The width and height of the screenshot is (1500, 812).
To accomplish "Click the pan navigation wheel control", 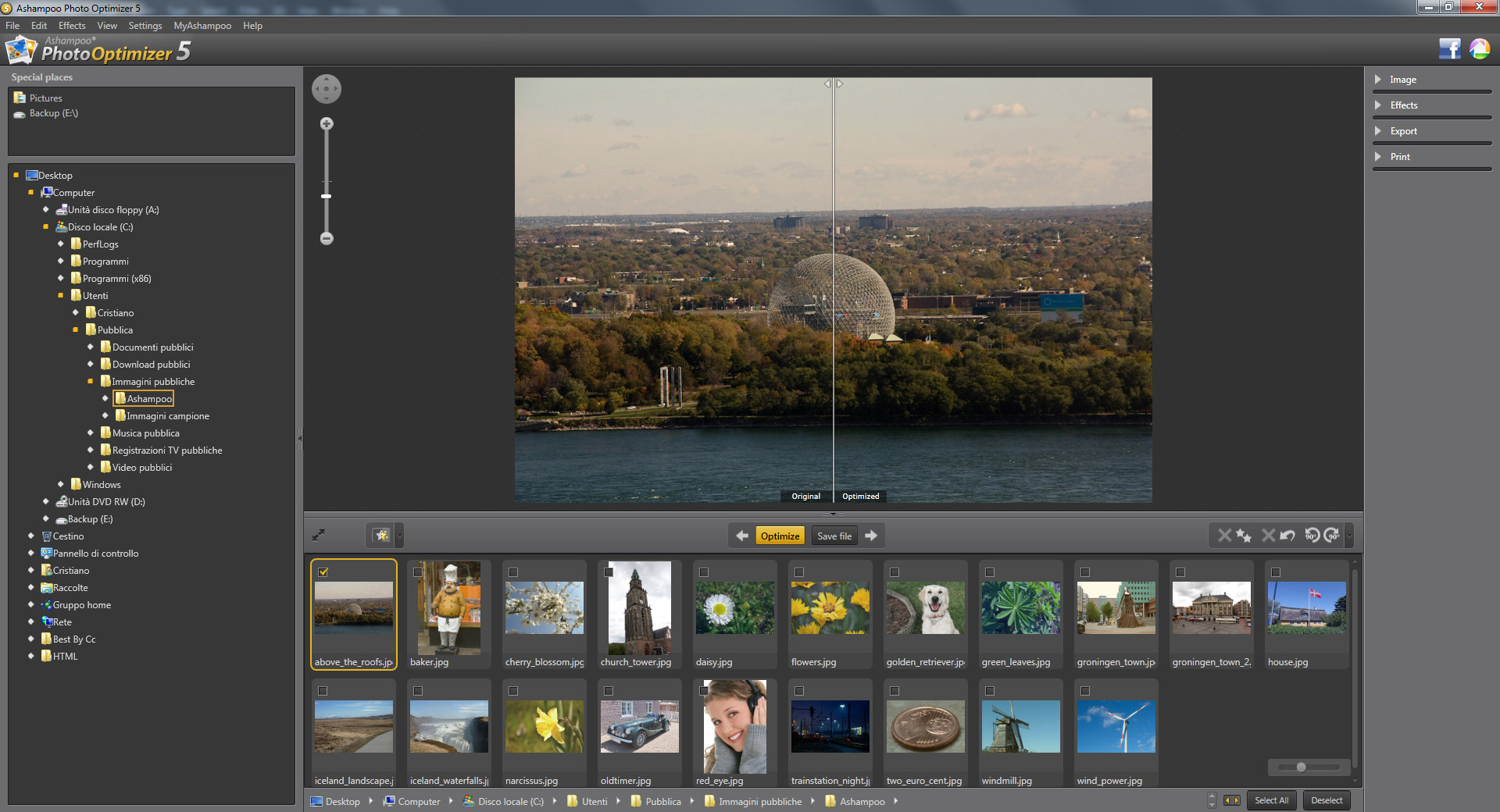I will tap(327, 89).
